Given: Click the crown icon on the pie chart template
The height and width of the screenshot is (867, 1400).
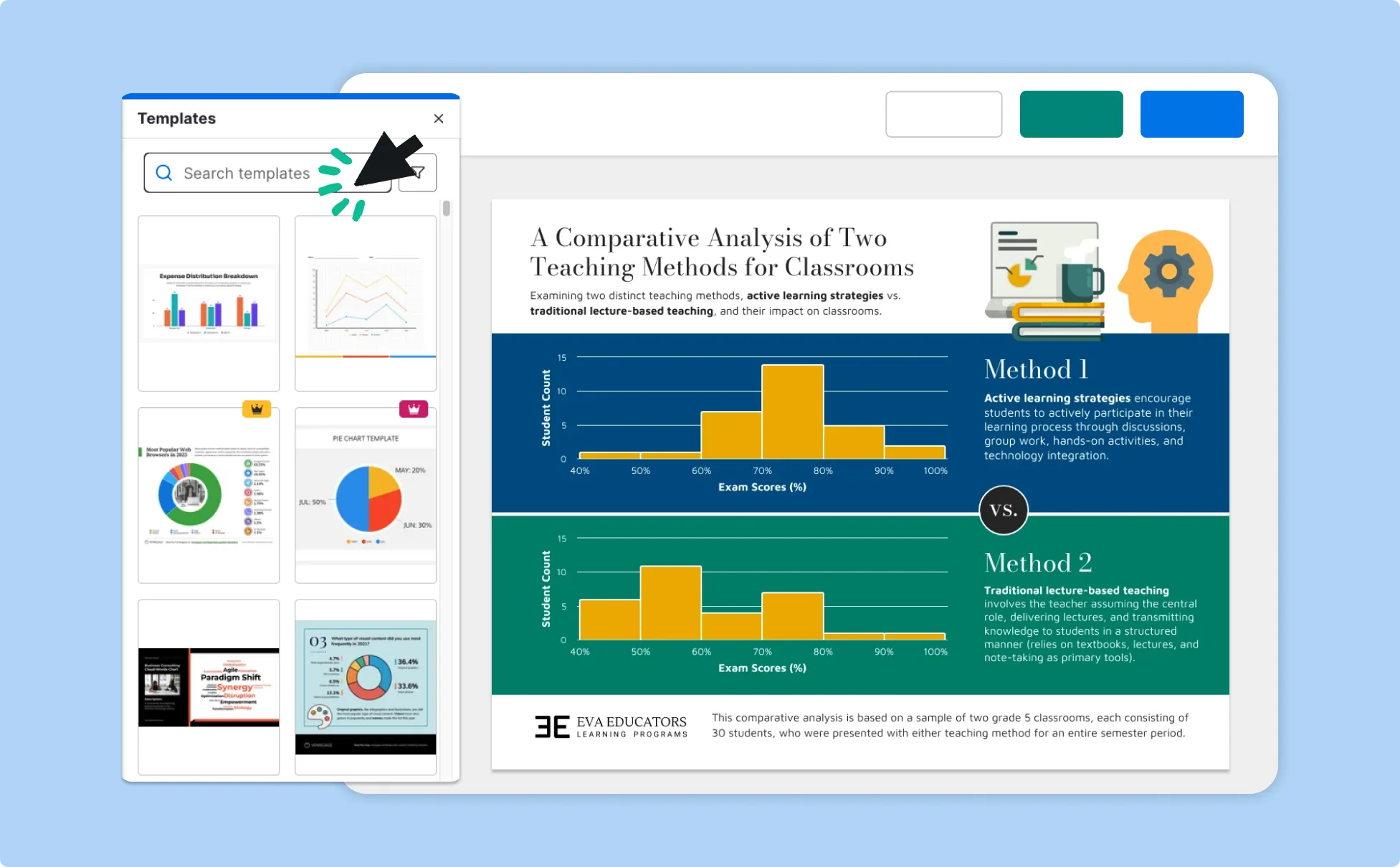Looking at the screenshot, I should pos(414,409).
